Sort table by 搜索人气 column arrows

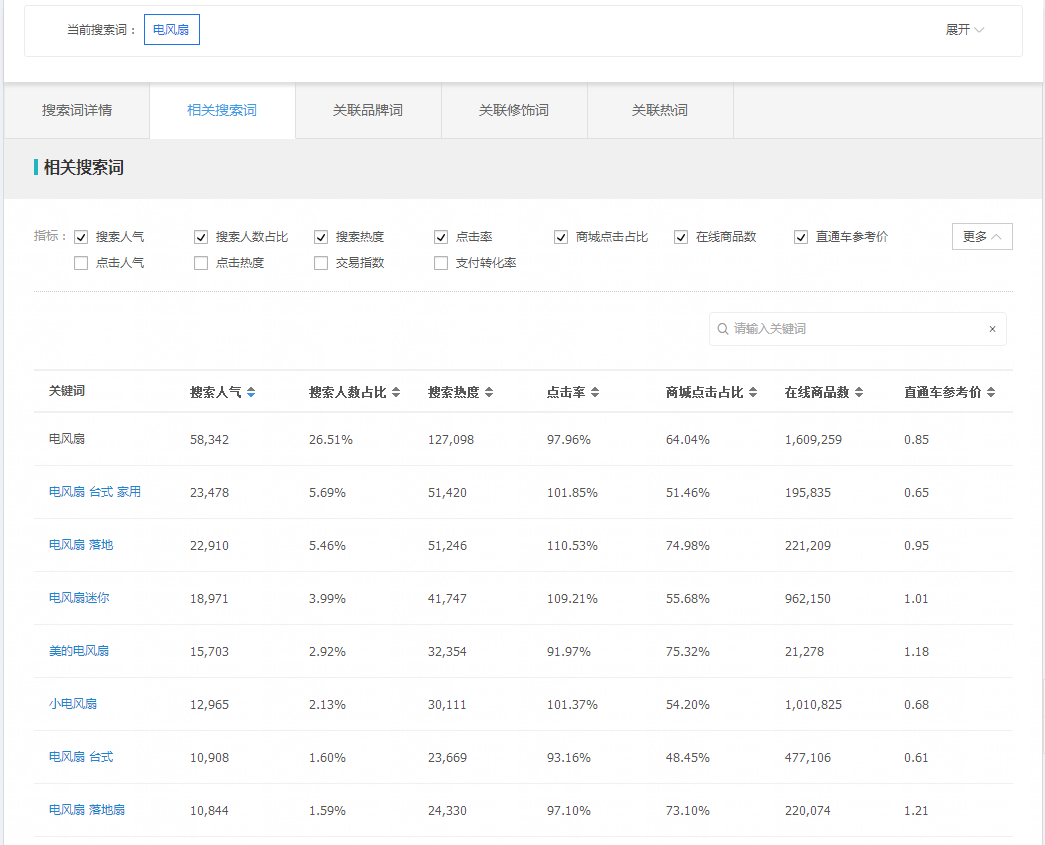pos(250,393)
